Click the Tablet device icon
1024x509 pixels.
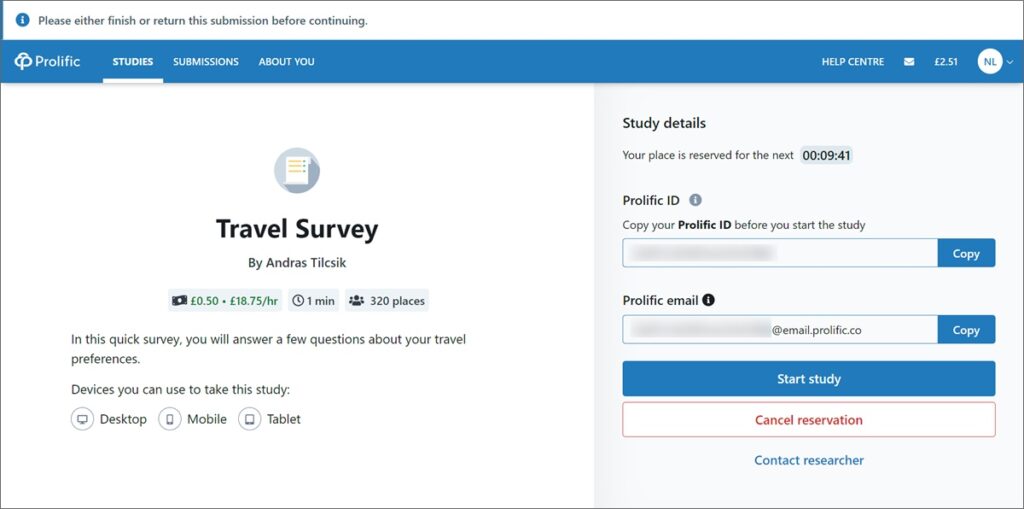pos(249,419)
